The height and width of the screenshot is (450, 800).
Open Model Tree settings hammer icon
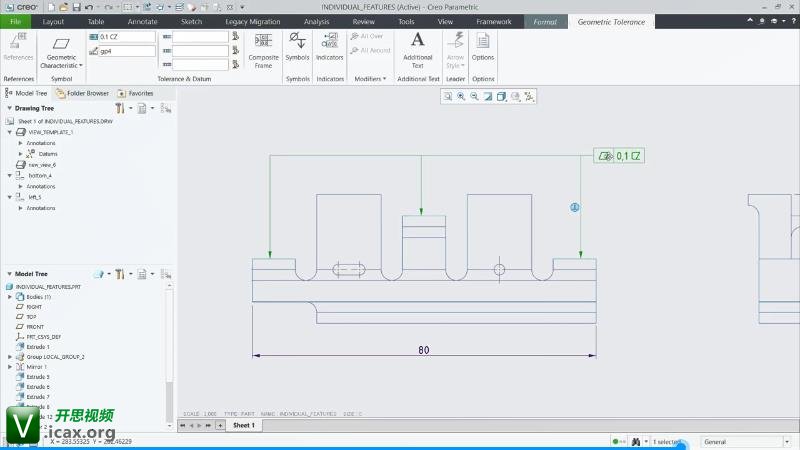coord(119,274)
